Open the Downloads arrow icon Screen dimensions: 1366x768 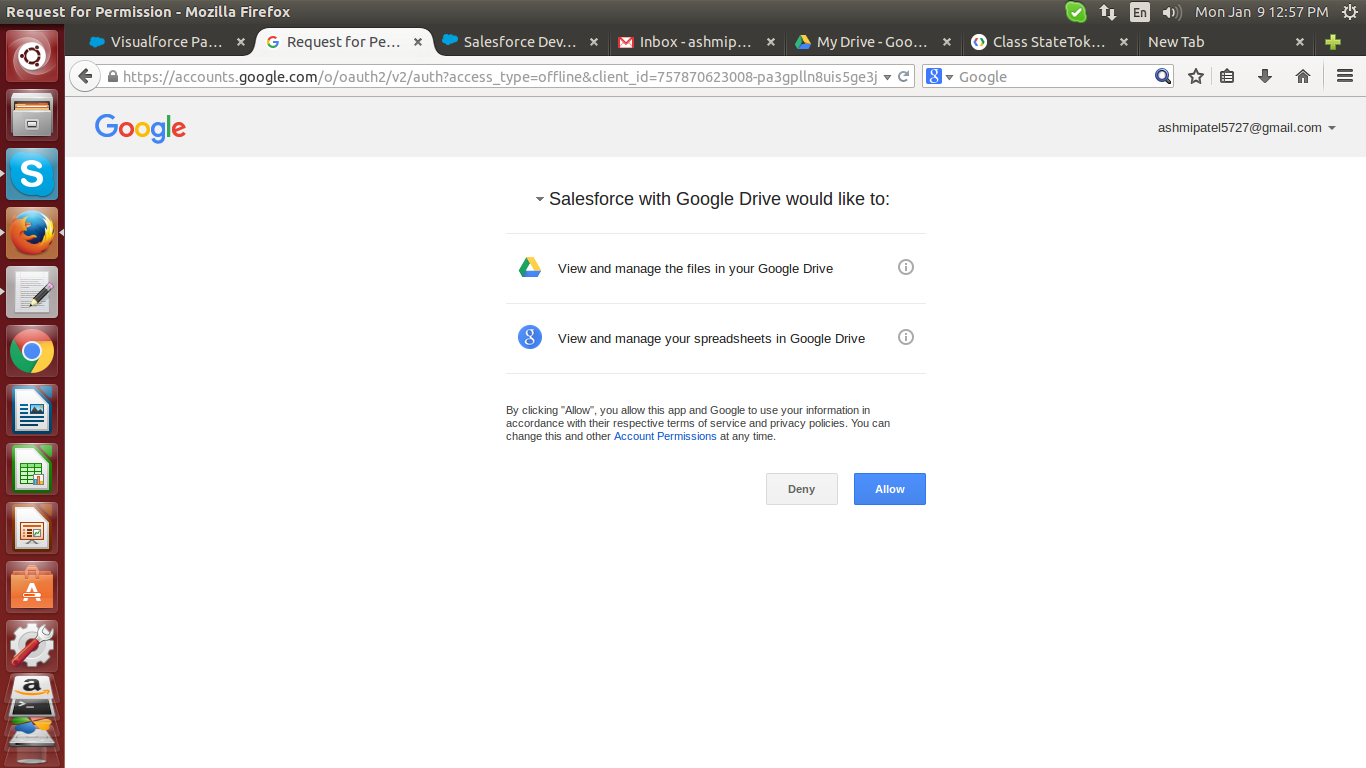(x=1265, y=76)
